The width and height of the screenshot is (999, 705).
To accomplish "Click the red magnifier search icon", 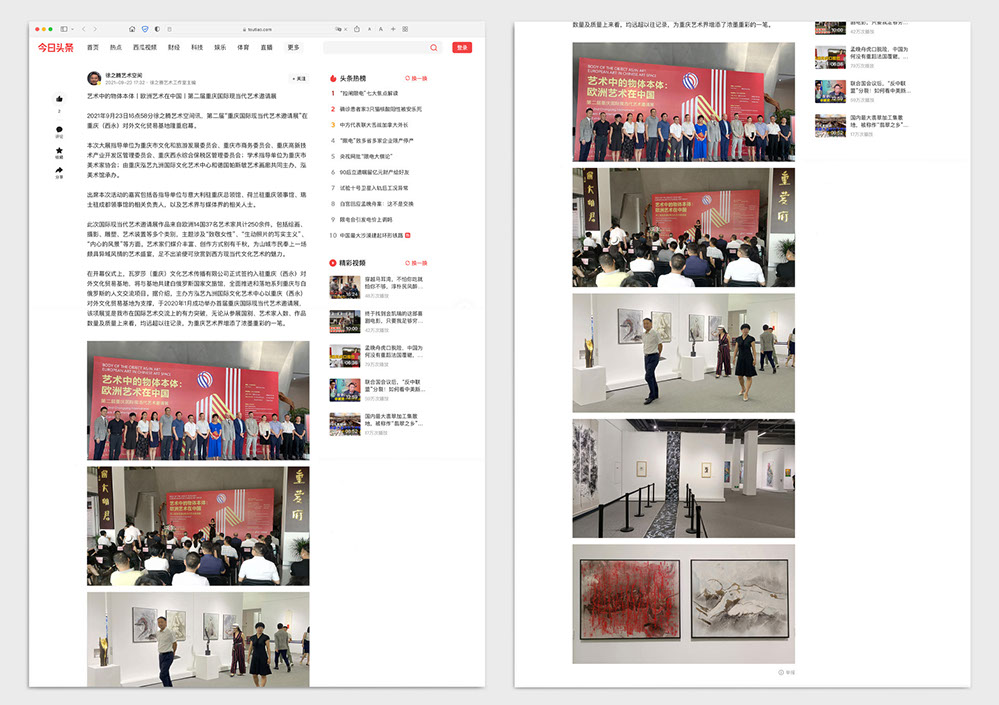I will [x=434, y=48].
